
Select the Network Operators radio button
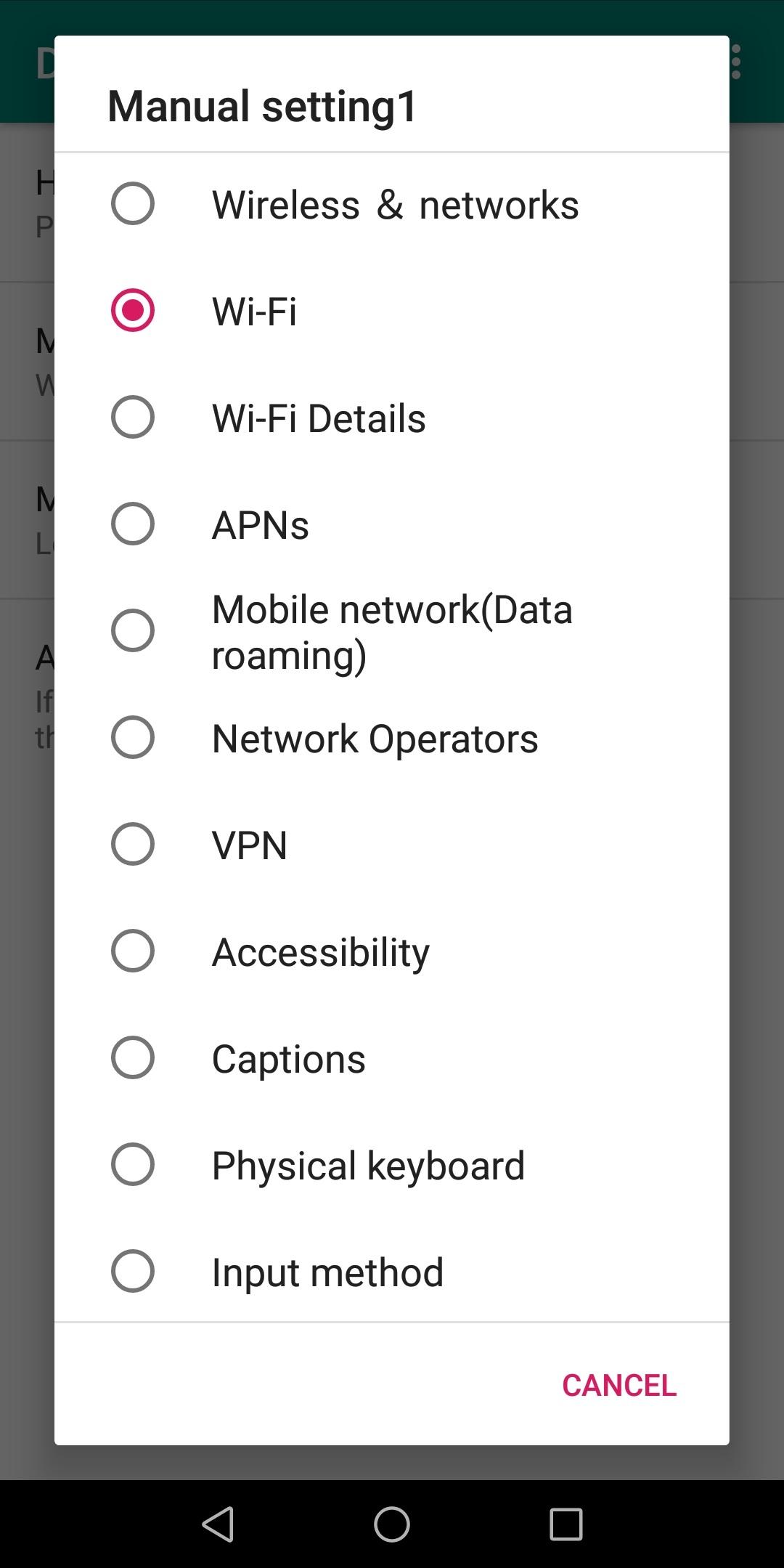pos(132,737)
